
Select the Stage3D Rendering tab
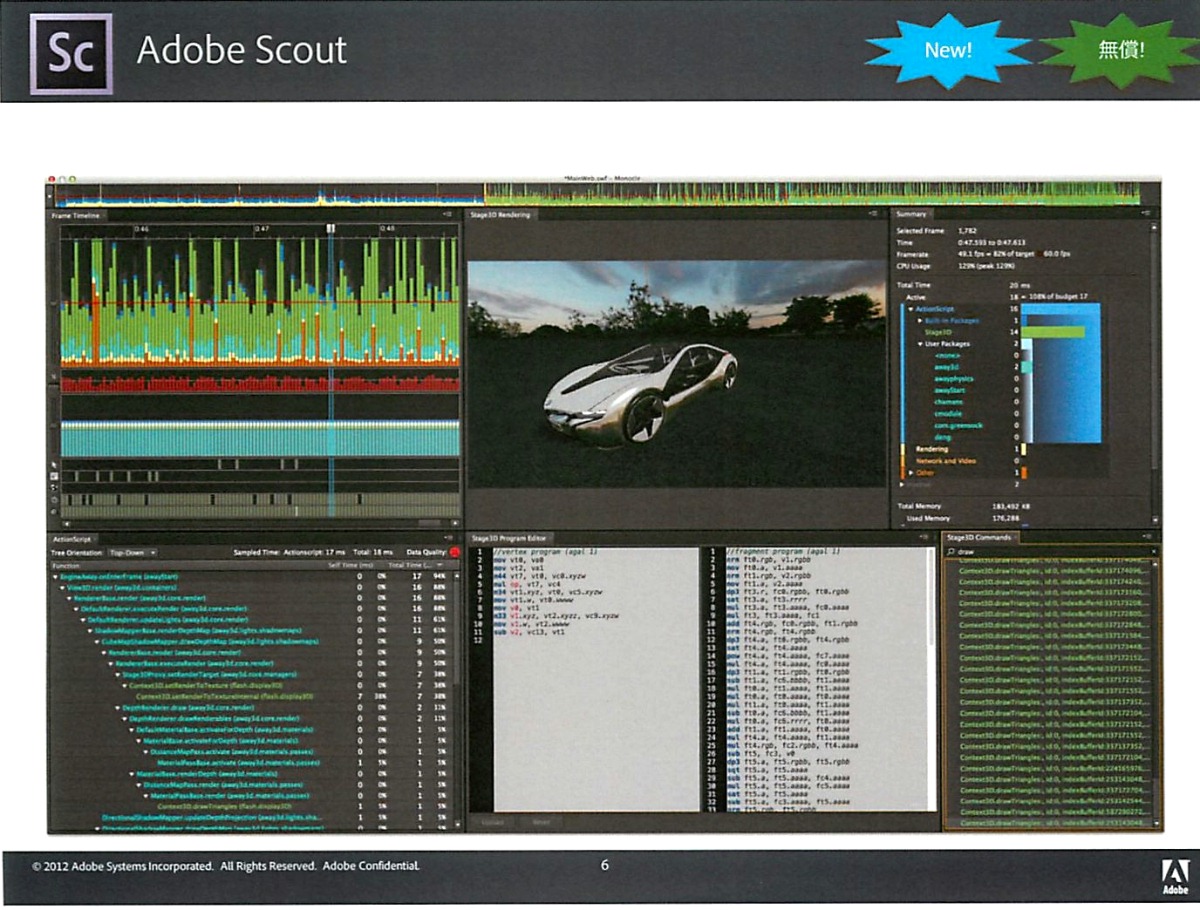point(501,215)
